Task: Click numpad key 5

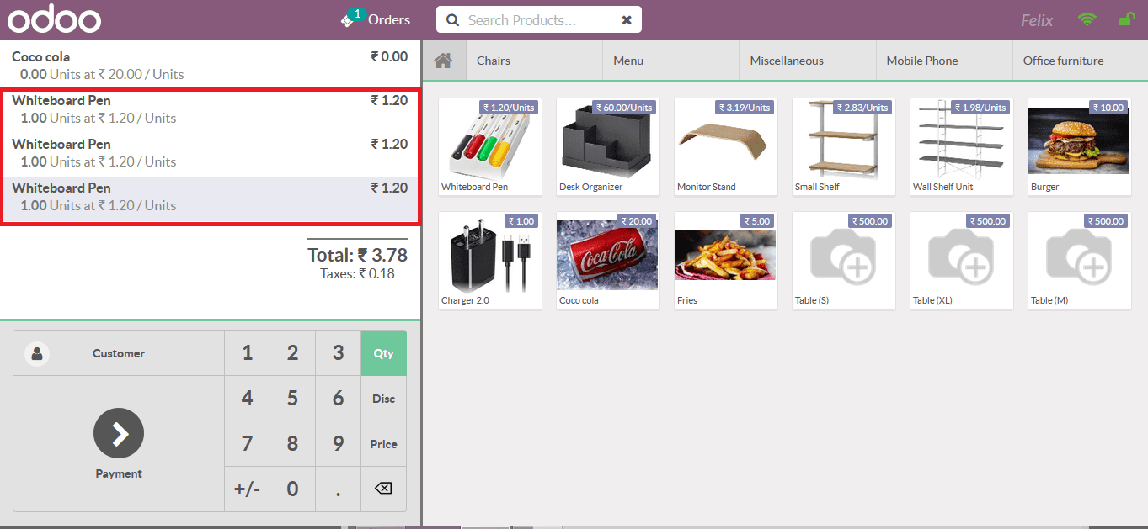Action: click(x=293, y=399)
